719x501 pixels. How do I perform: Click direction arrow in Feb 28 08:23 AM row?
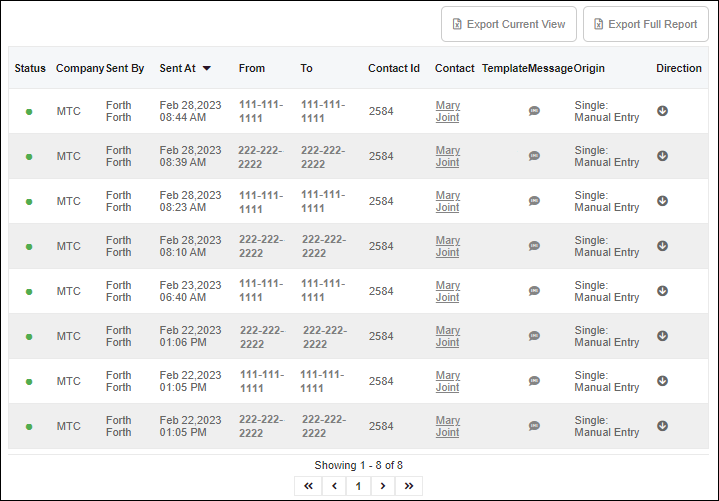[662, 201]
